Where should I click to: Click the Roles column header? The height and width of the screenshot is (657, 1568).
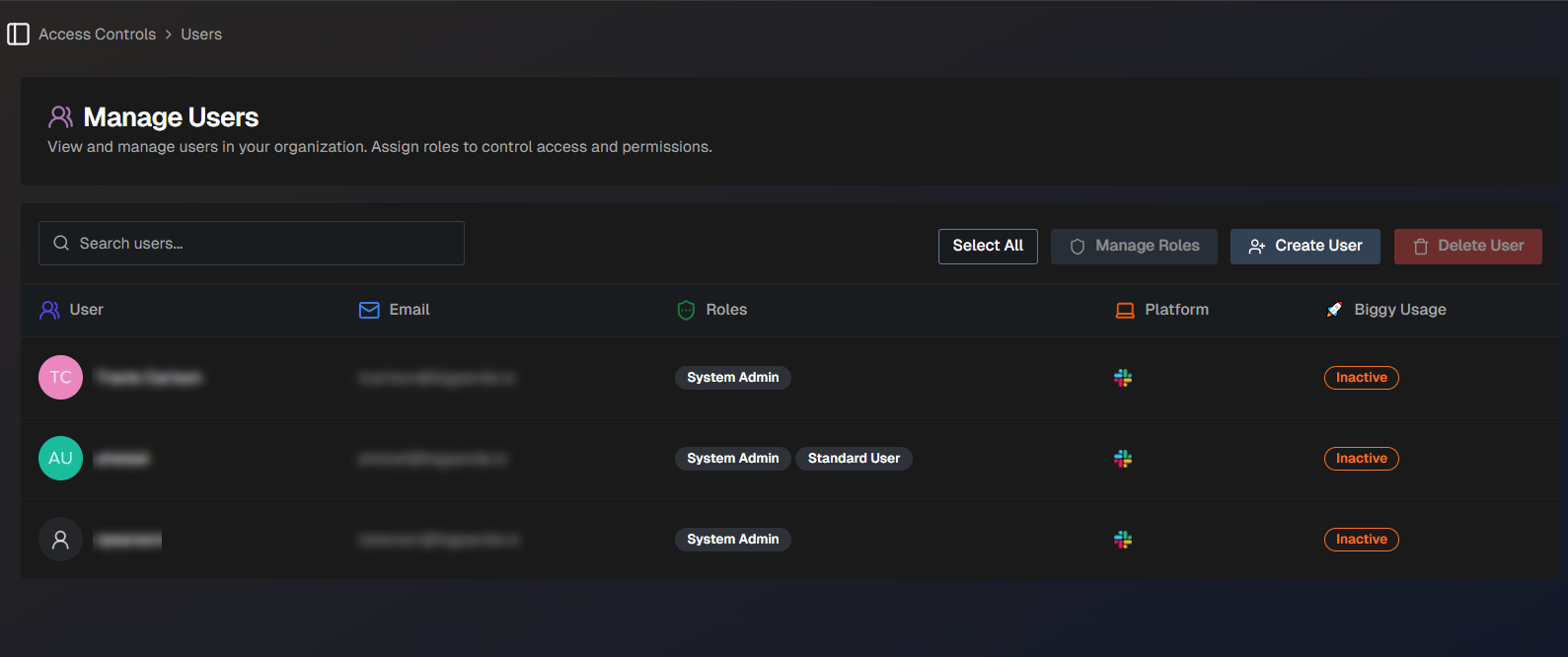[x=726, y=310]
